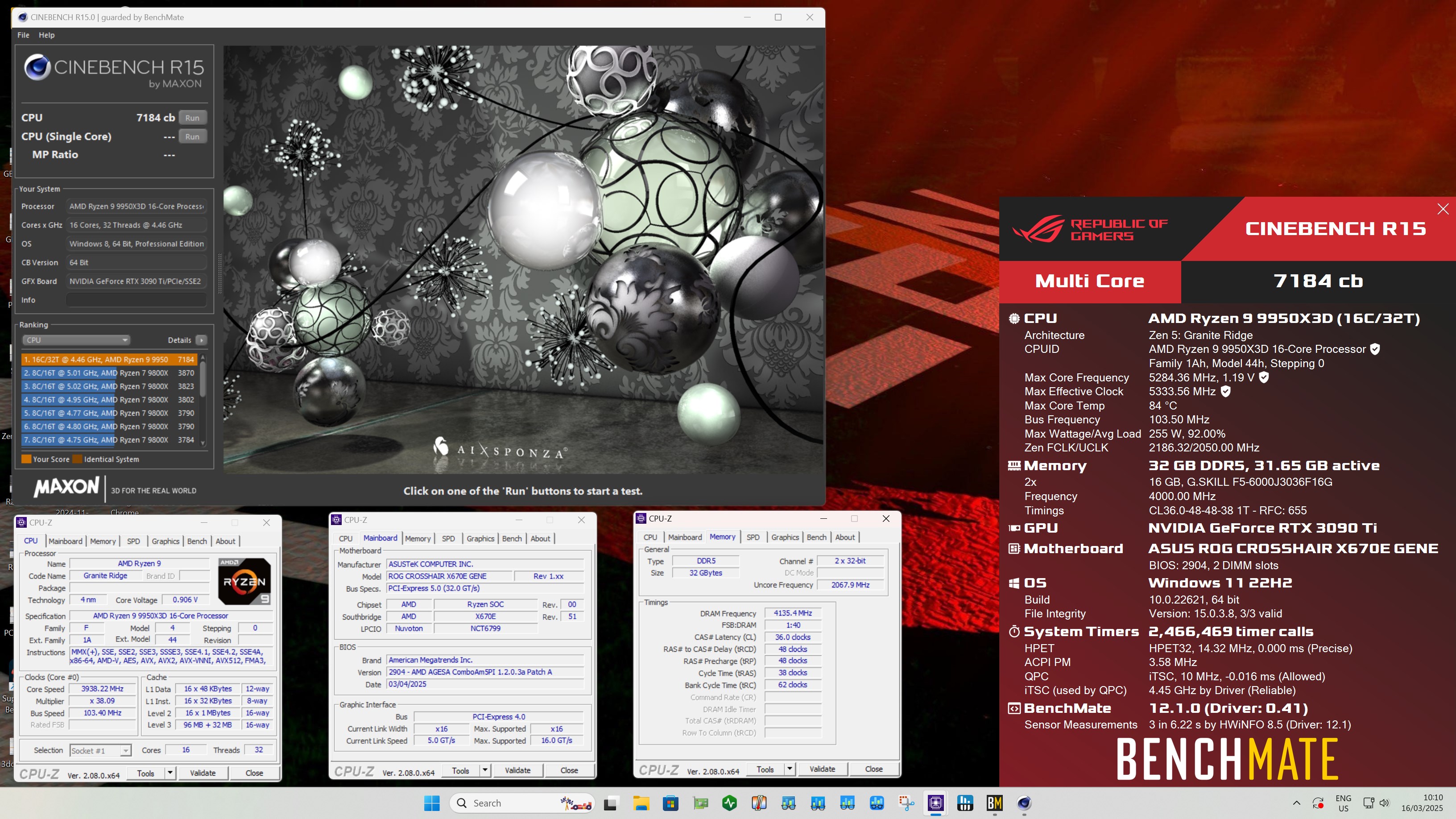1456x819 pixels.
Task: Open the Help menu in Cinebench
Action: click(47, 35)
